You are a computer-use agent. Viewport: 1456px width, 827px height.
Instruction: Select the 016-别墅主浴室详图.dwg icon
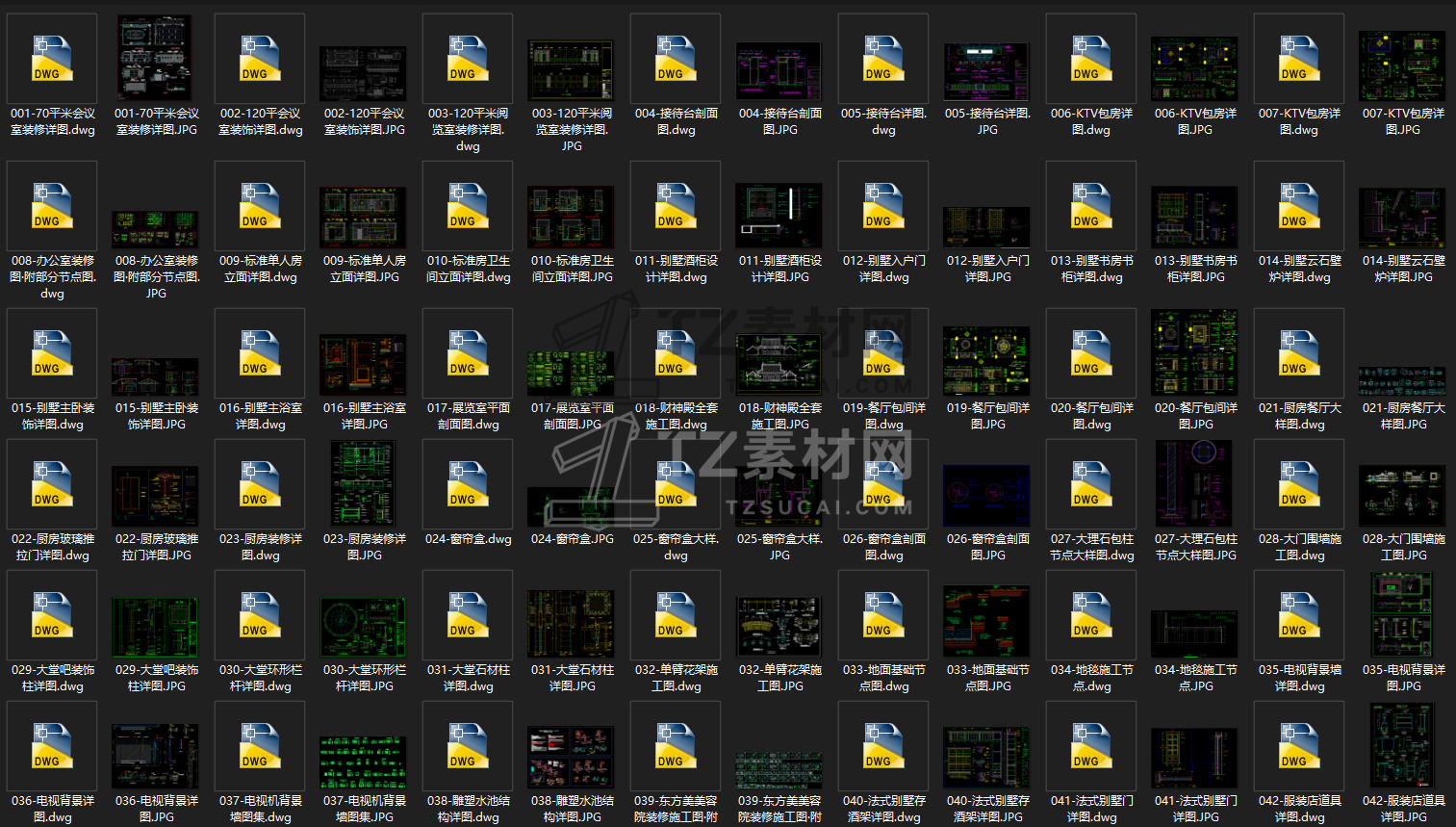[x=260, y=353]
